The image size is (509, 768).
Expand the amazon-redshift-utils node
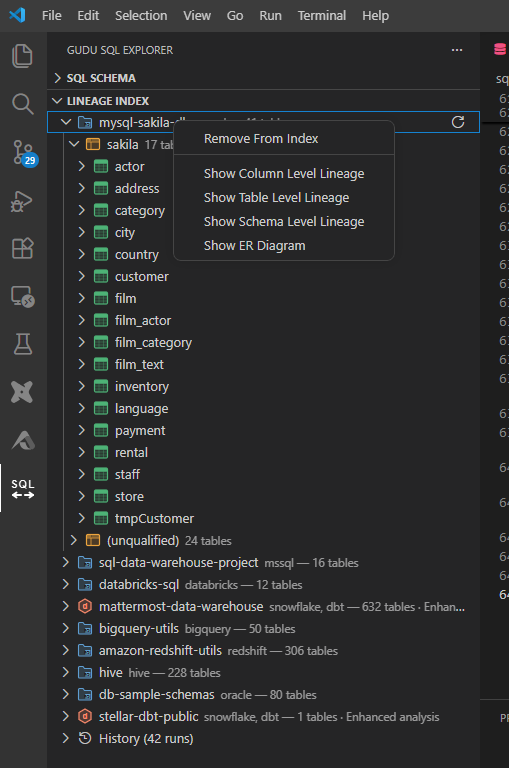[66, 650]
